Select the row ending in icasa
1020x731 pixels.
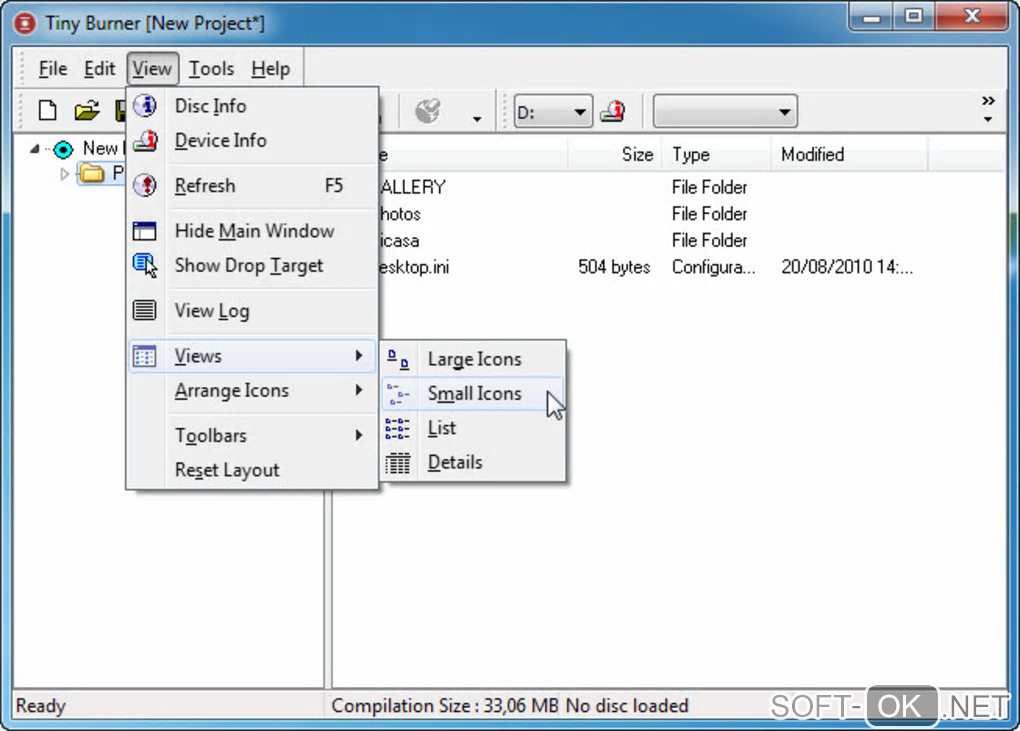point(400,241)
